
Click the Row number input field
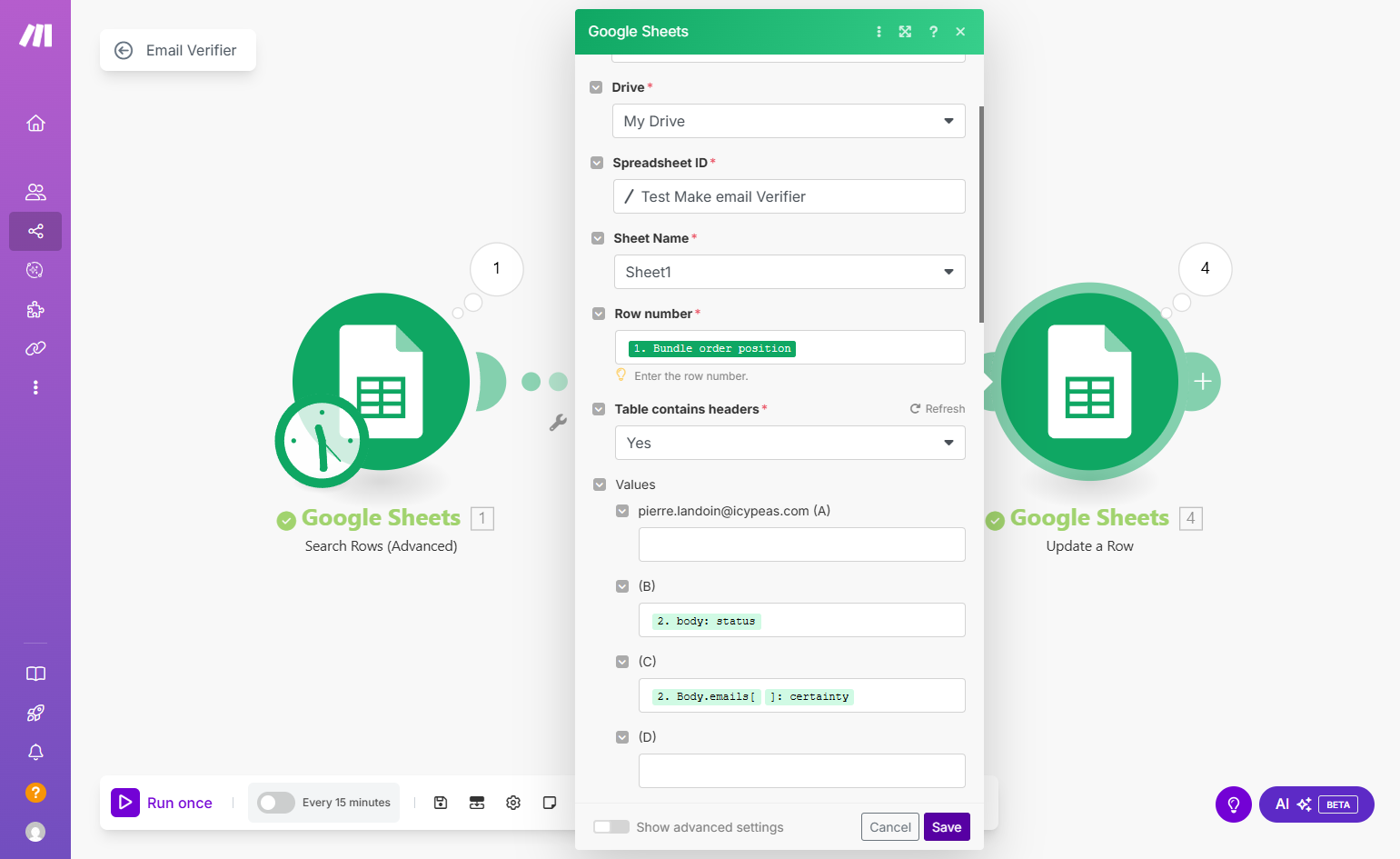tap(790, 347)
